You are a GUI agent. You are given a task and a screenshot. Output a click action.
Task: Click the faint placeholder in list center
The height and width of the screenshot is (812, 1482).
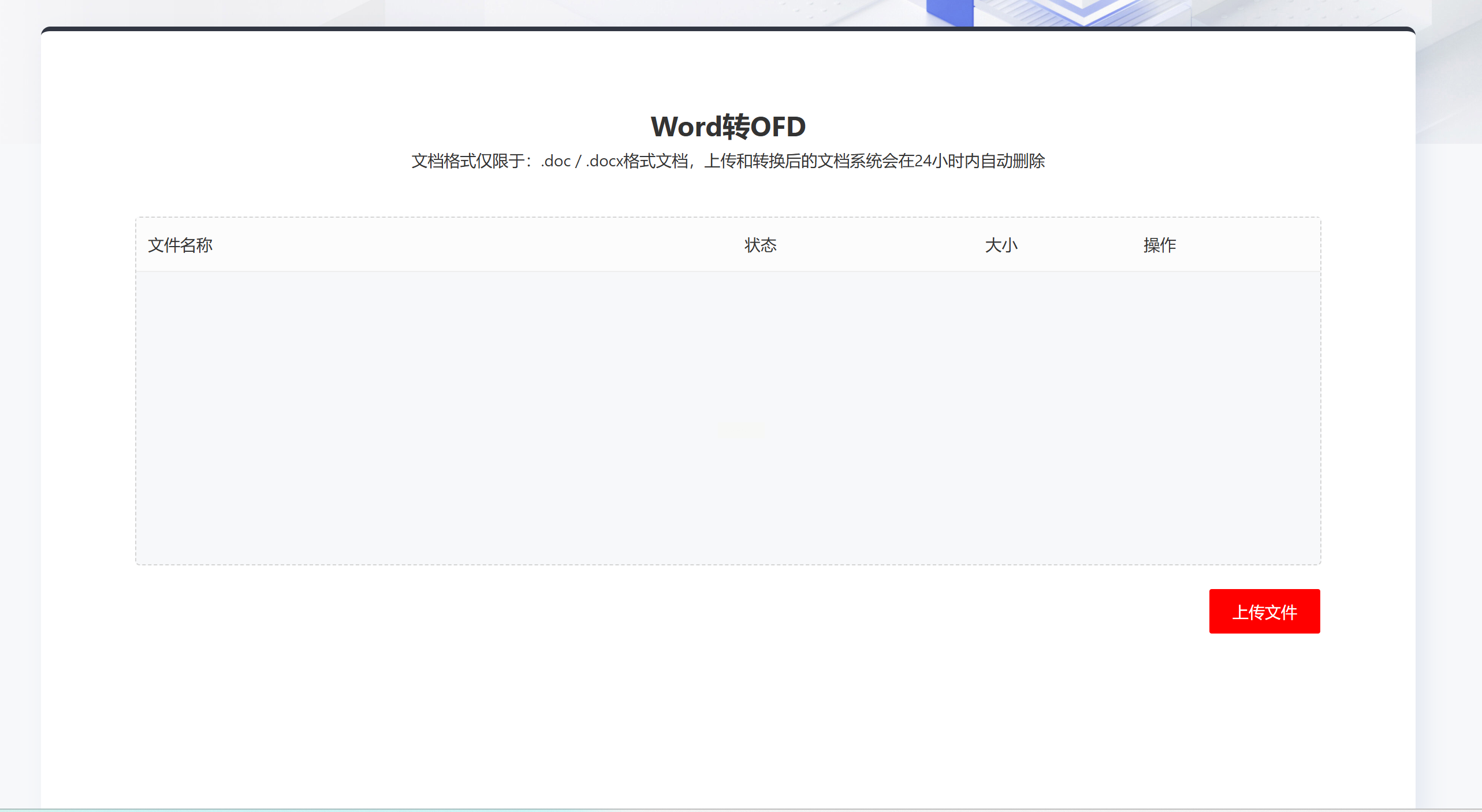pyautogui.click(x=740, y=430)
